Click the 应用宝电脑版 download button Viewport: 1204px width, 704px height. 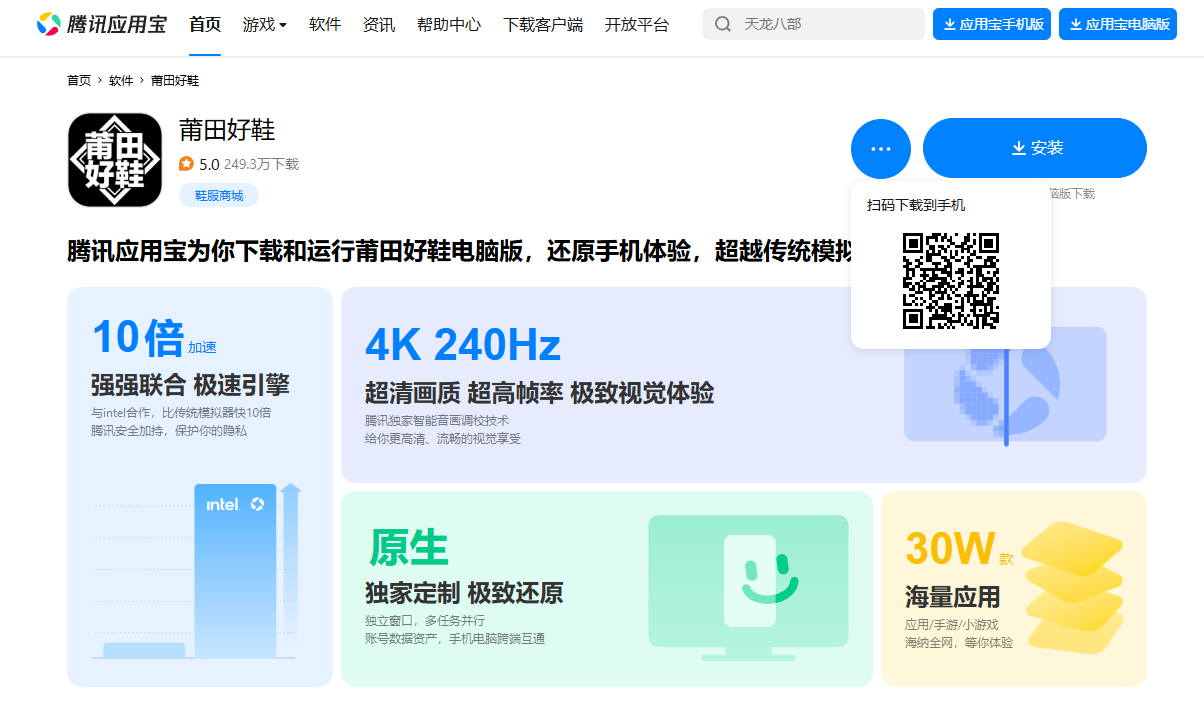(x=1117, y=24)
